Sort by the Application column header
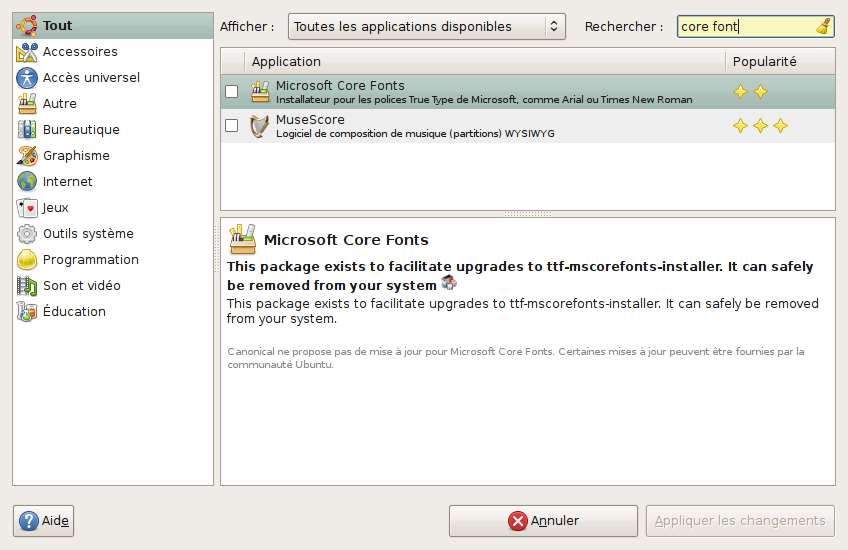Screen dimensions: 848x550 (x=485, y=62)
